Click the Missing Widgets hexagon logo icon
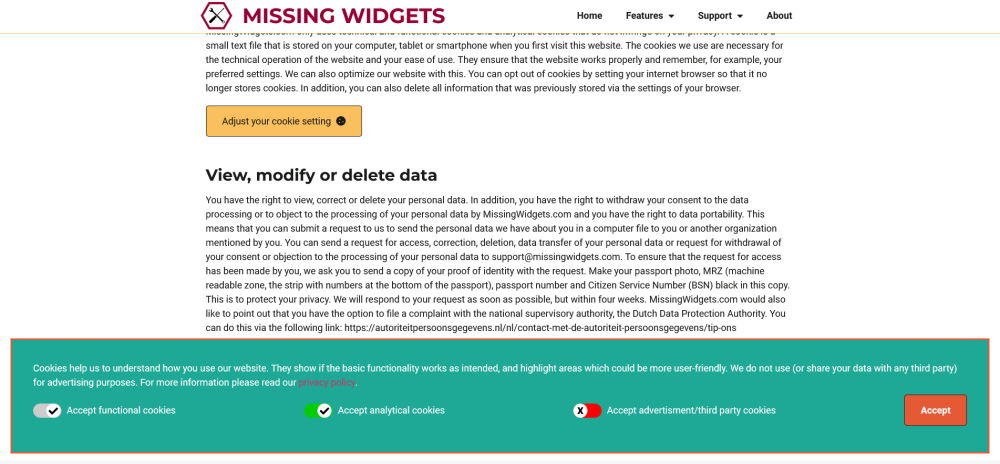1000x464 pixels. [216, 15]
